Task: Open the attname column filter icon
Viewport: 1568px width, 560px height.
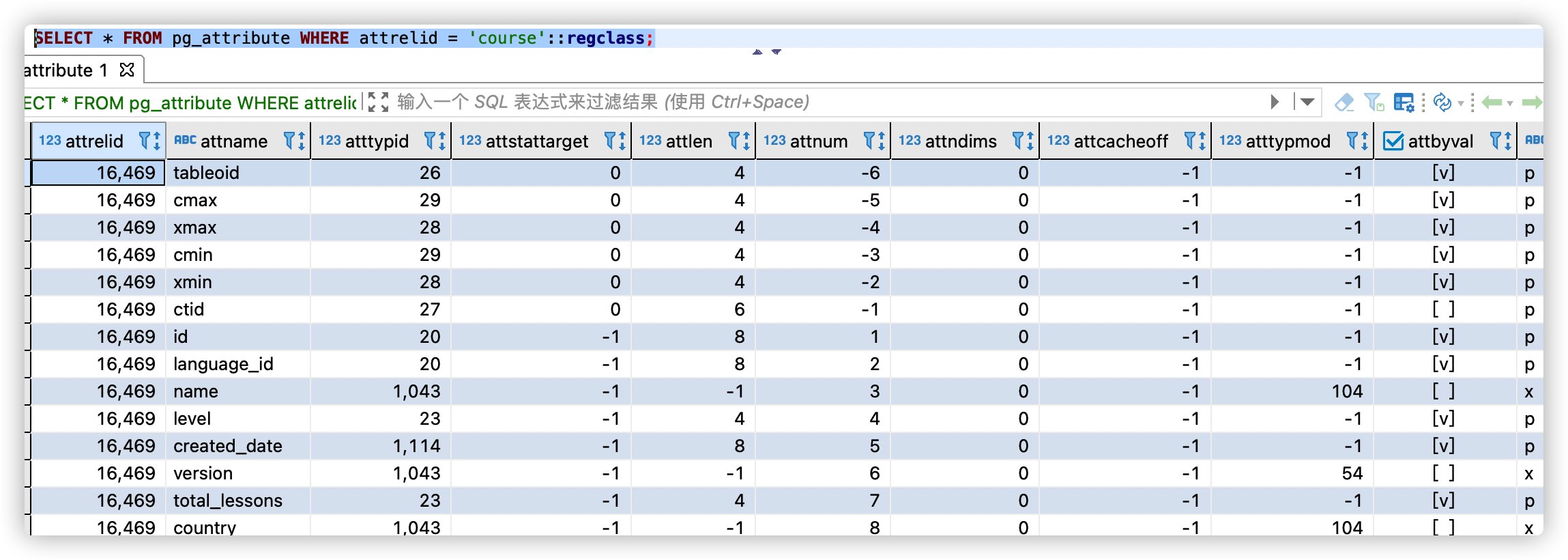Action: (289, 141)
